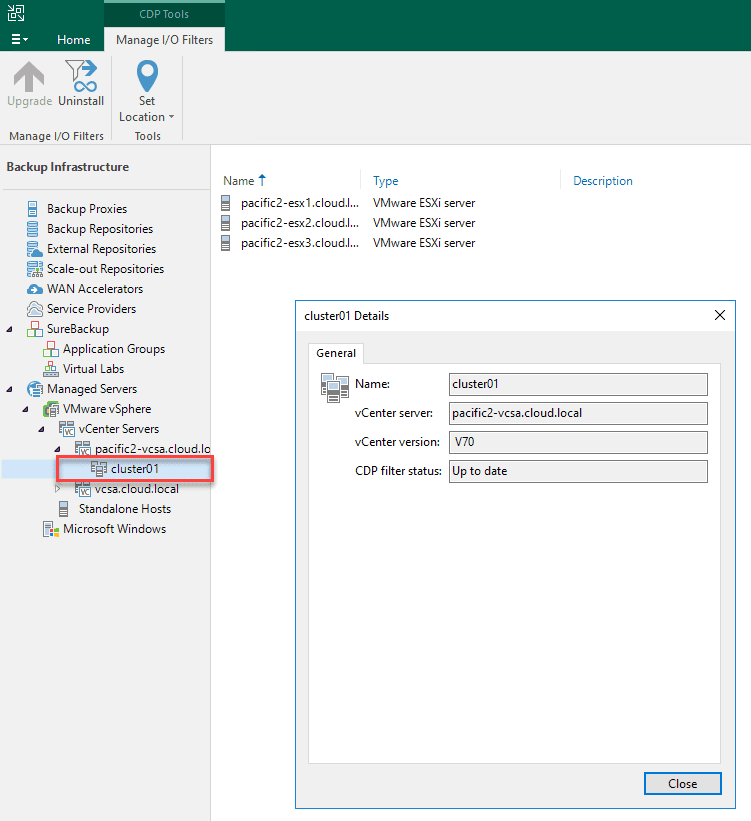Select Backup Proxies in the tree
The height and width of the screenshot is (821, 751).
87,209
